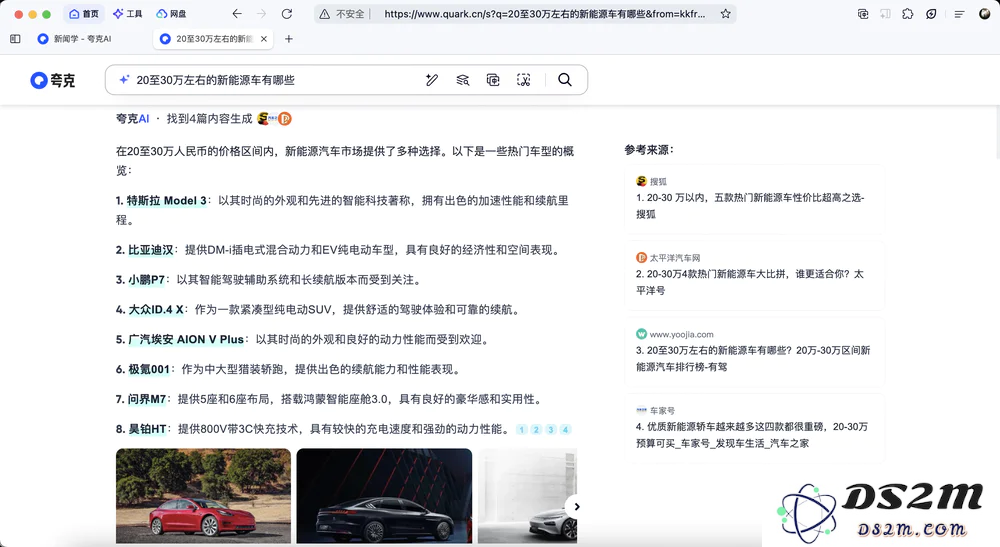1000x547 pixels.
Task: Open the dark sedan car thumbnail
Action: [384, 496]
